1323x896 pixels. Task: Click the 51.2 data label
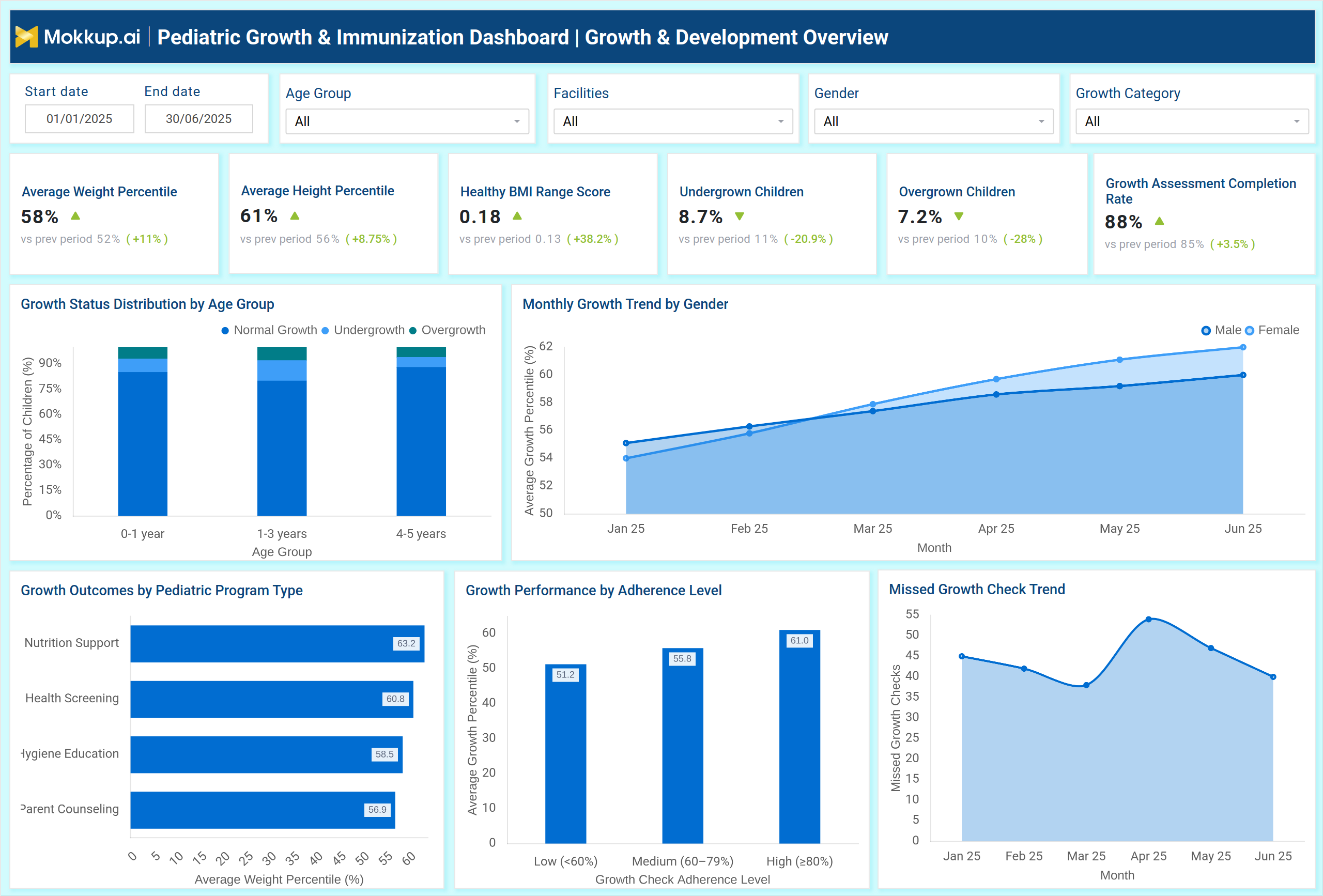pyautogui.click(x=565, y=674)
